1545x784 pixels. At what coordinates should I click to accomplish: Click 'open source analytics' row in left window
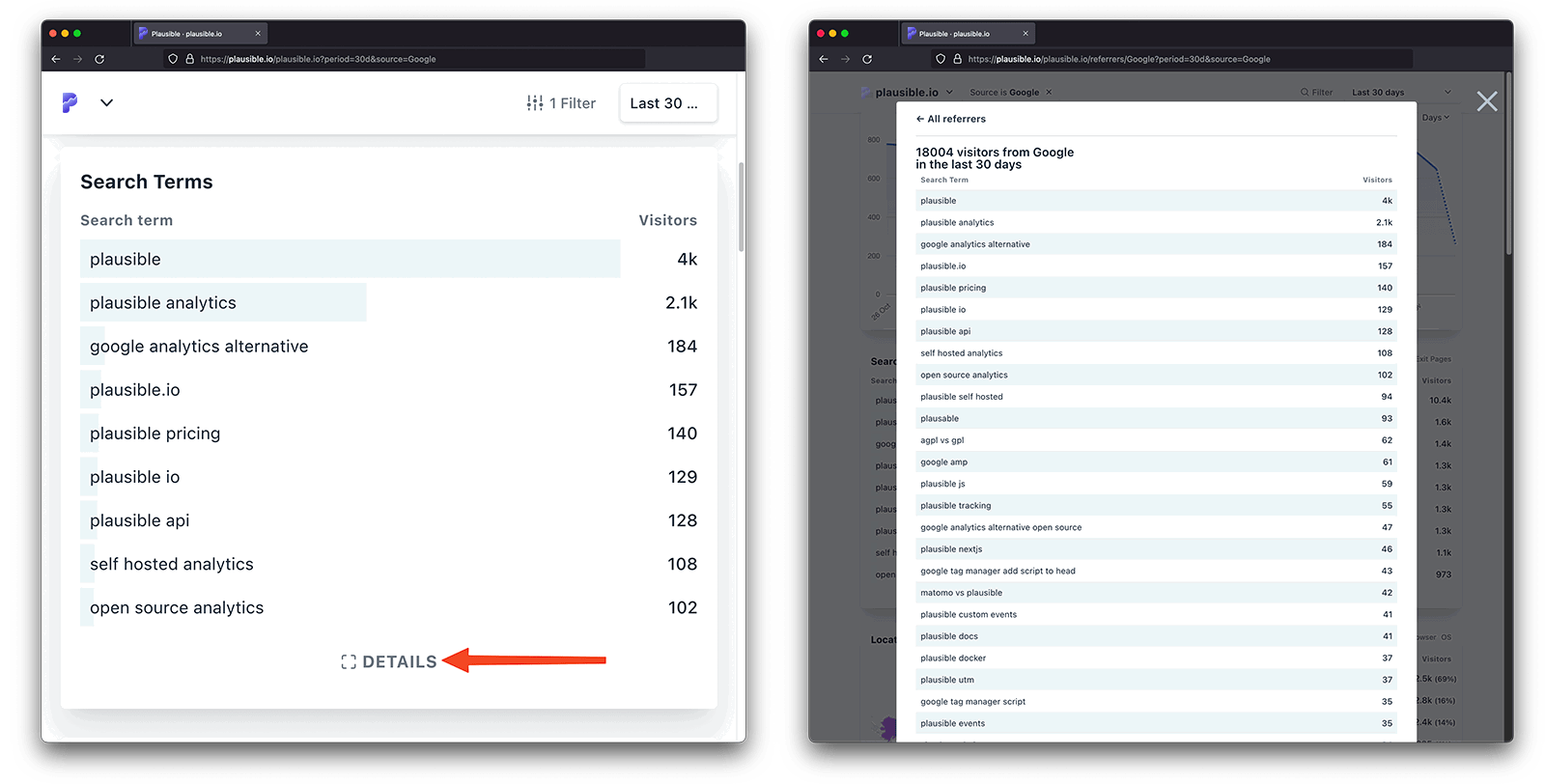388,606
